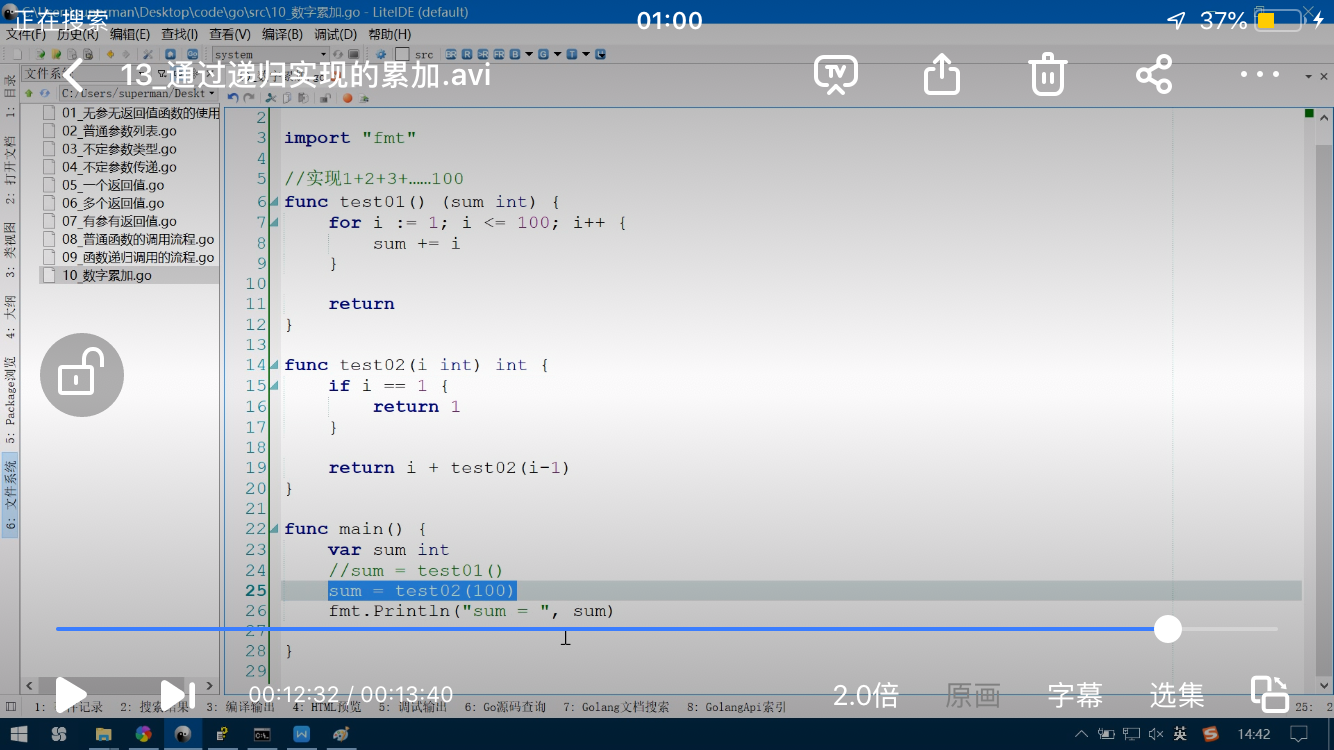Click the gear icon next to src checkbox
Viewport: 1334px width, 750px height.
click(381, 54)
